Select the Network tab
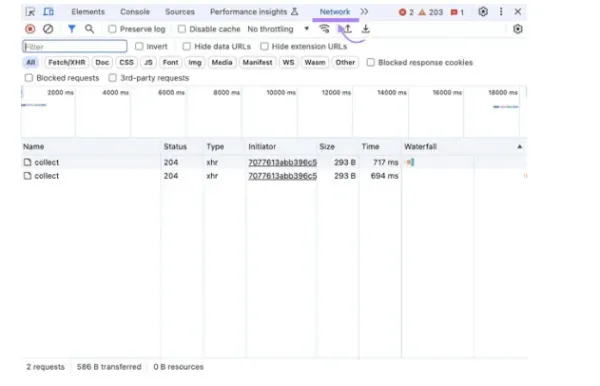Image resolution: width=600 pixels, height=386 pixels. [335, 12]
